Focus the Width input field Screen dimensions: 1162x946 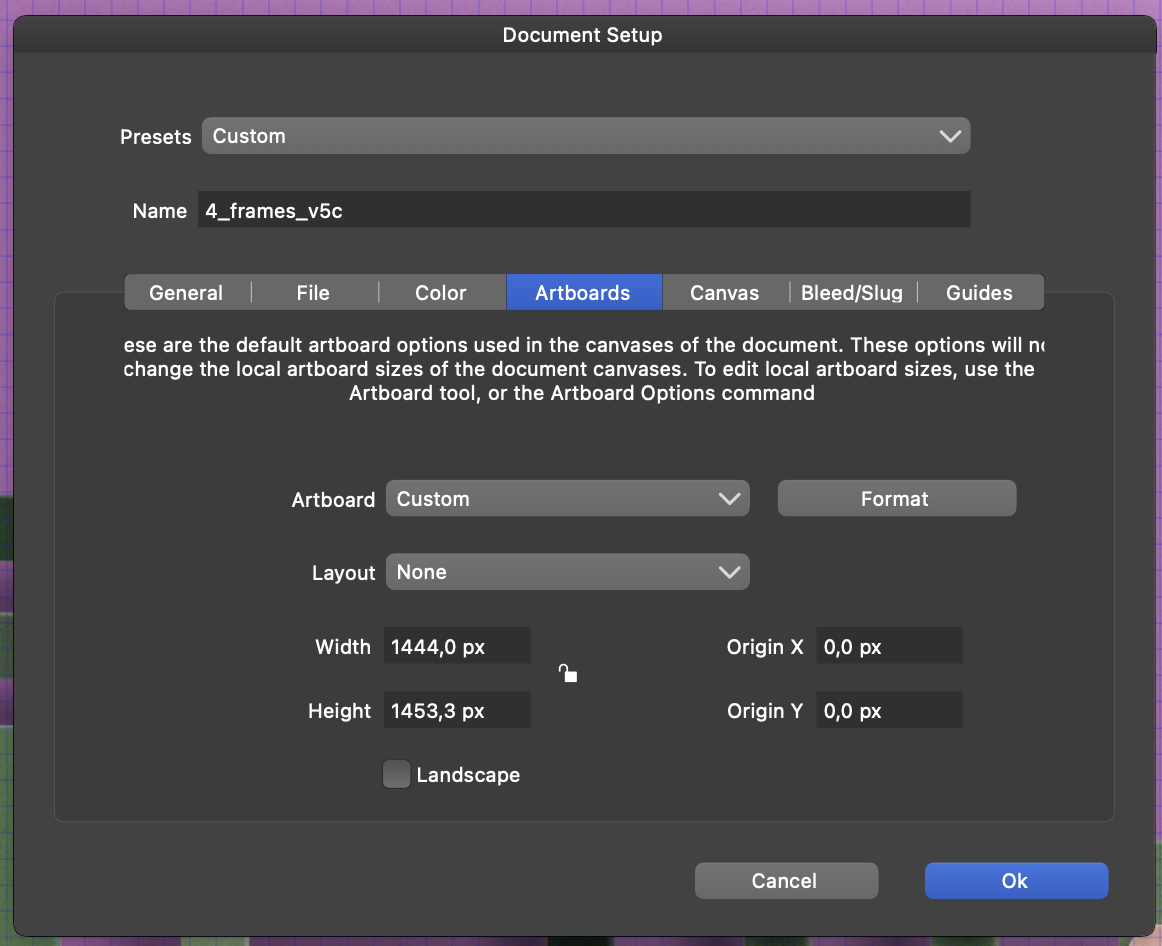click(457, 647)
